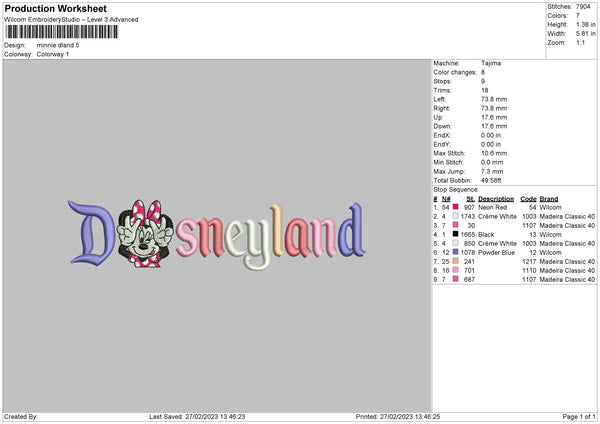This screenshot has width=600, height=424.
Task: Select the design name 'minnie dland 5'
Action: click(58, 45)
